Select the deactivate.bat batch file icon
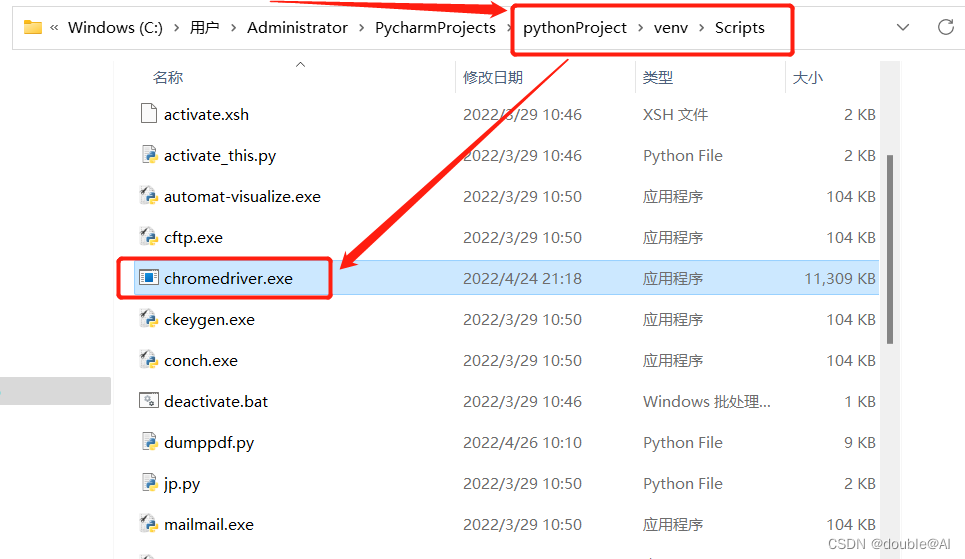965x559 pixels. 149,401
